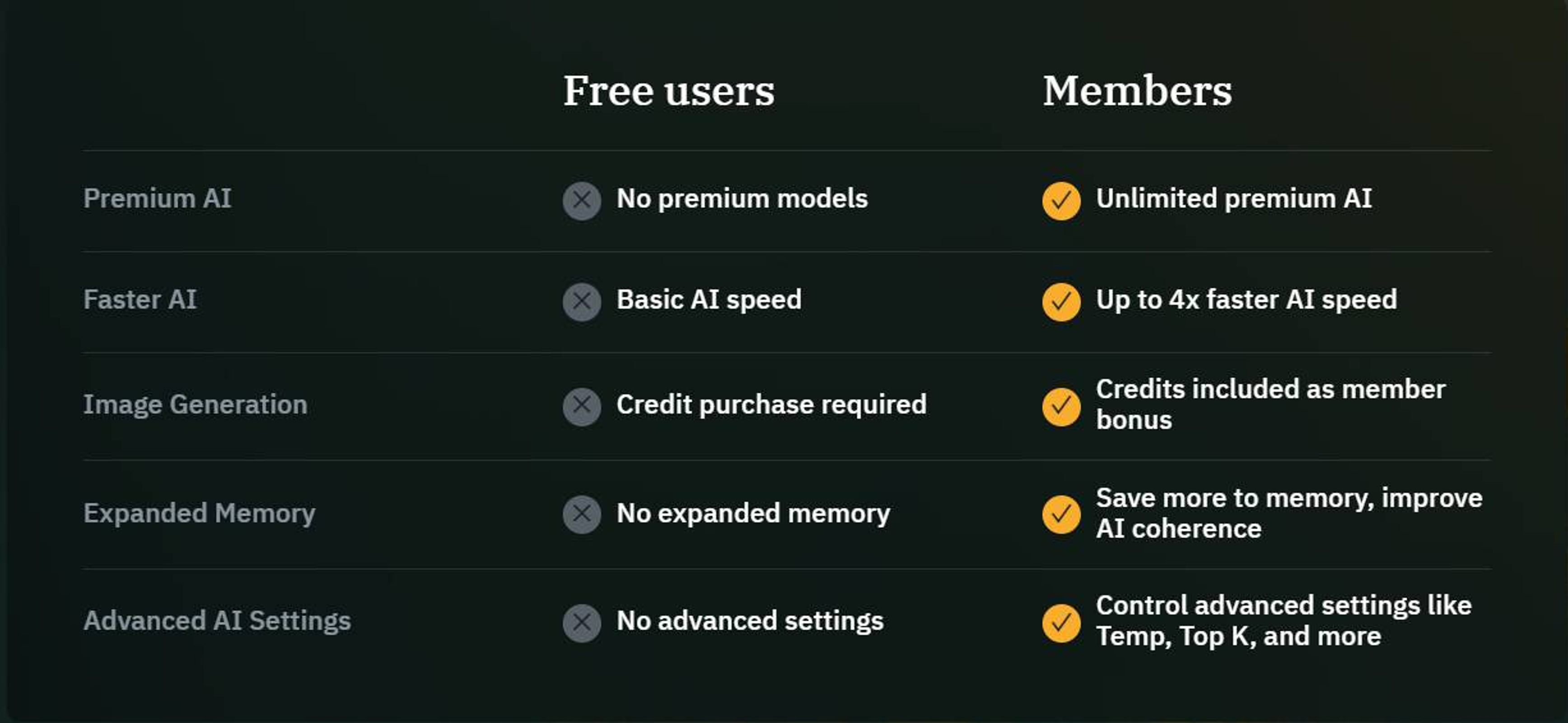Click the Premium AI row label

[157, 198]
